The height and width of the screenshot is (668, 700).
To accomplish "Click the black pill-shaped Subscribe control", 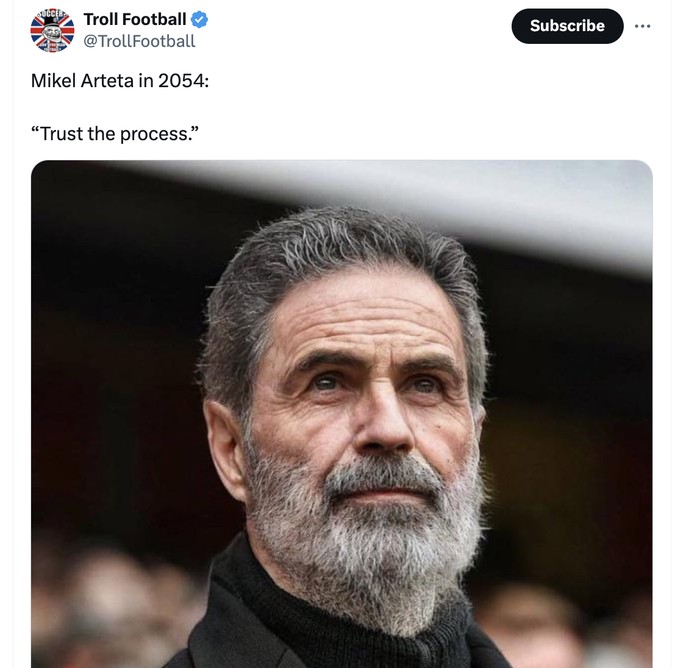I will pyautogui.click(x=567, y=26).
